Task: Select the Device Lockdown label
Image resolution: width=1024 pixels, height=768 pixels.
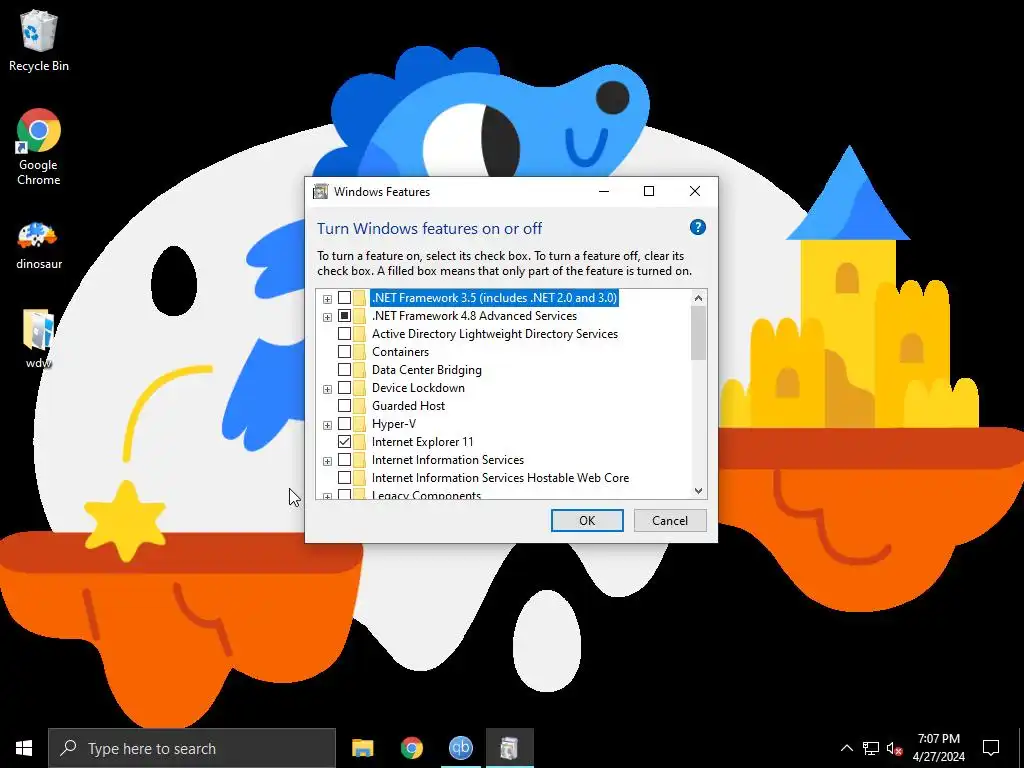Action: [418, 387]
